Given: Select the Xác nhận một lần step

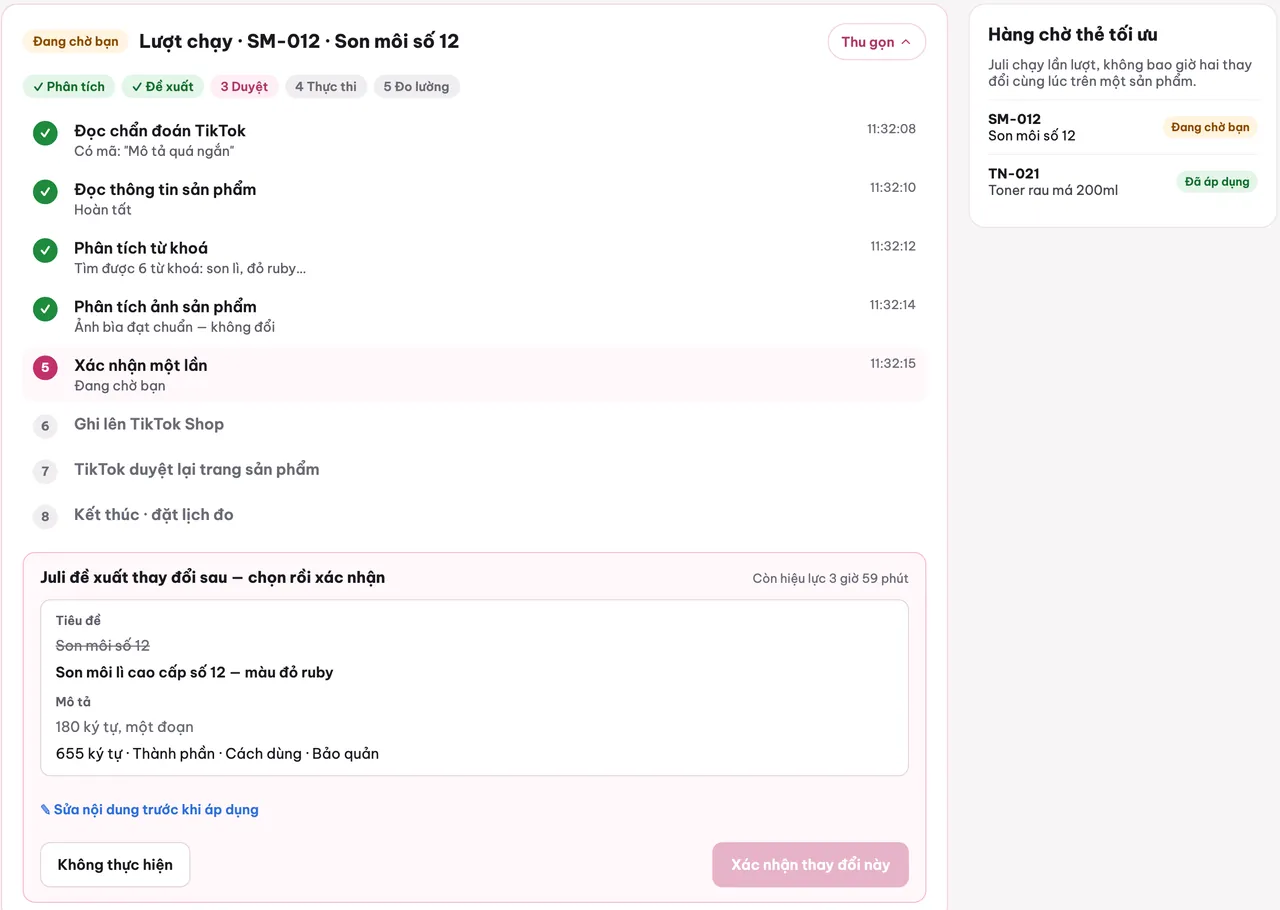Looking at the screenshot, I should coord(474,375).
